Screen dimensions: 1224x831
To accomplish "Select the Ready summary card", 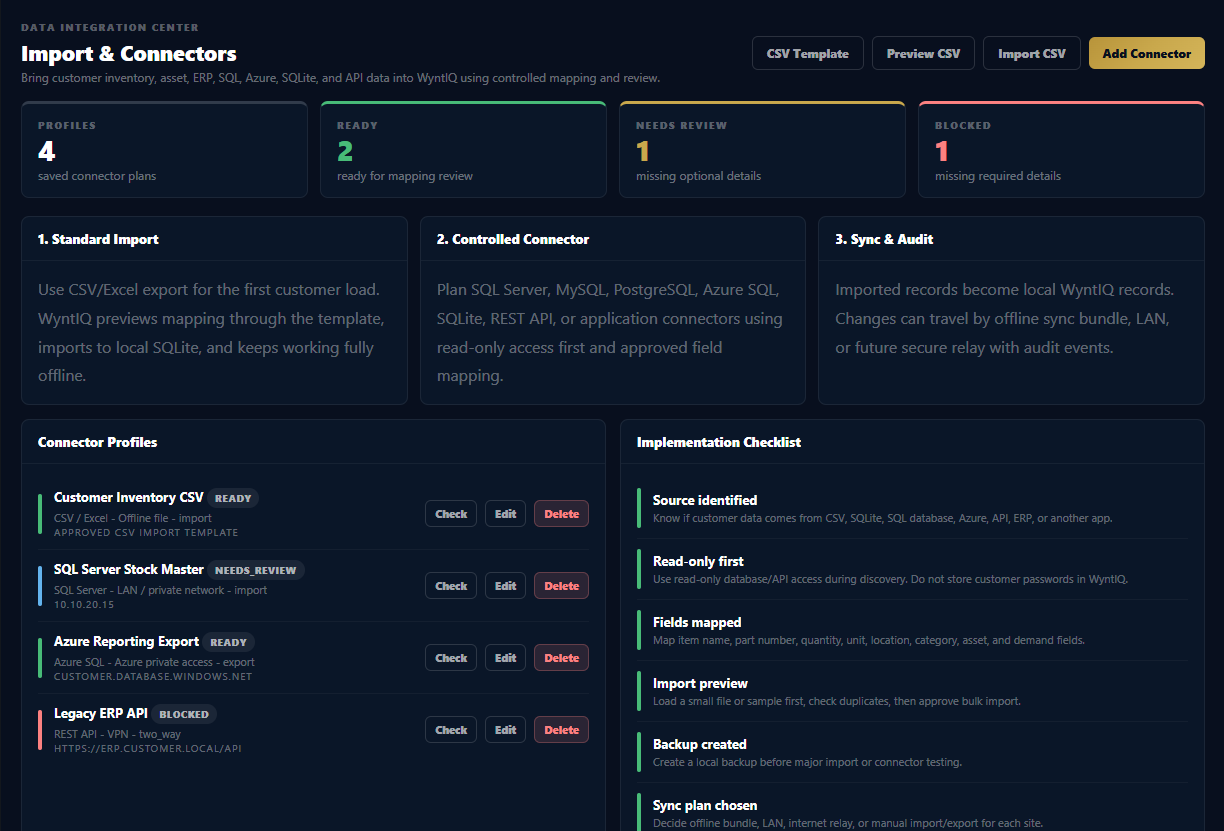I will click(x=463, y=150).
